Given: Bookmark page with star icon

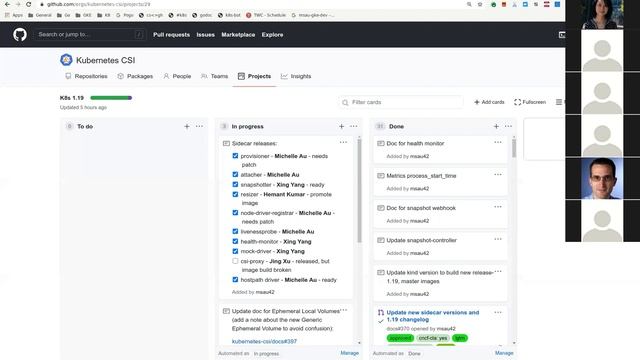Looking at the screenshot, I should 480,4.
